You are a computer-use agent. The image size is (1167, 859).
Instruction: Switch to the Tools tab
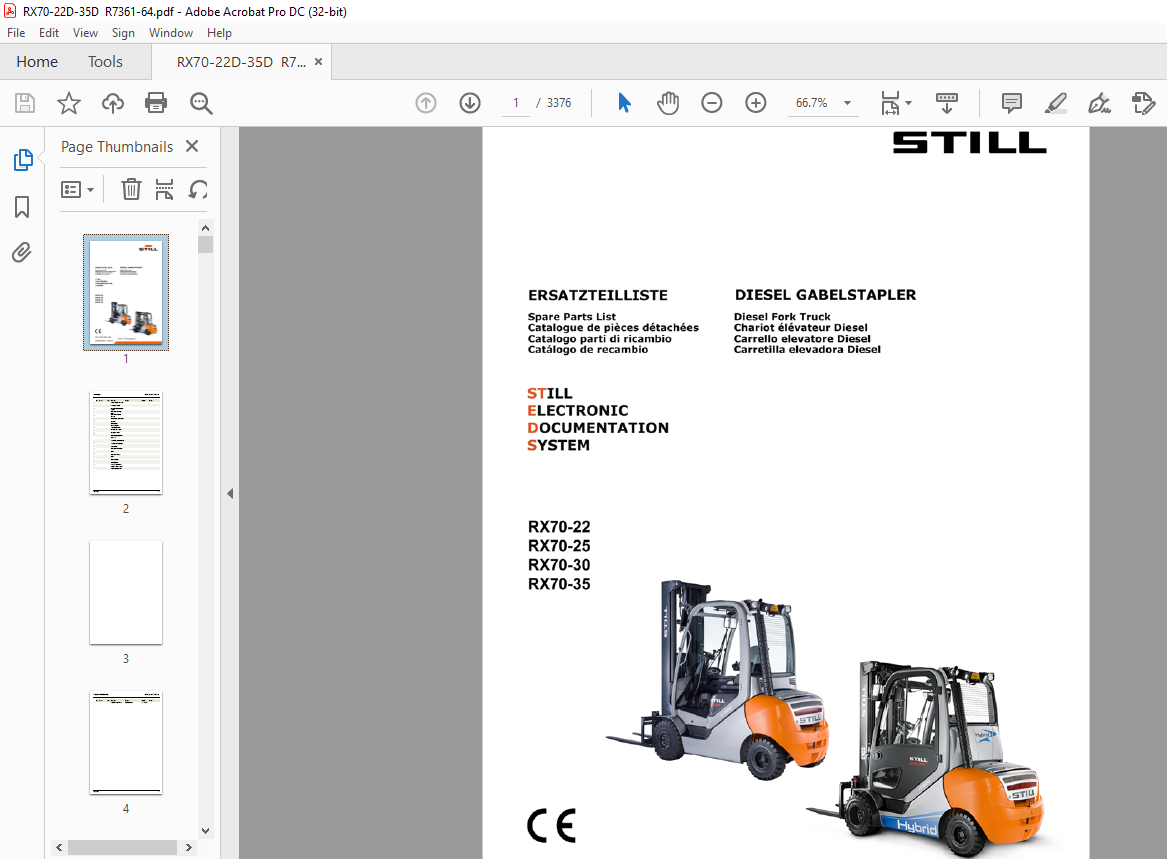[105, 62]
